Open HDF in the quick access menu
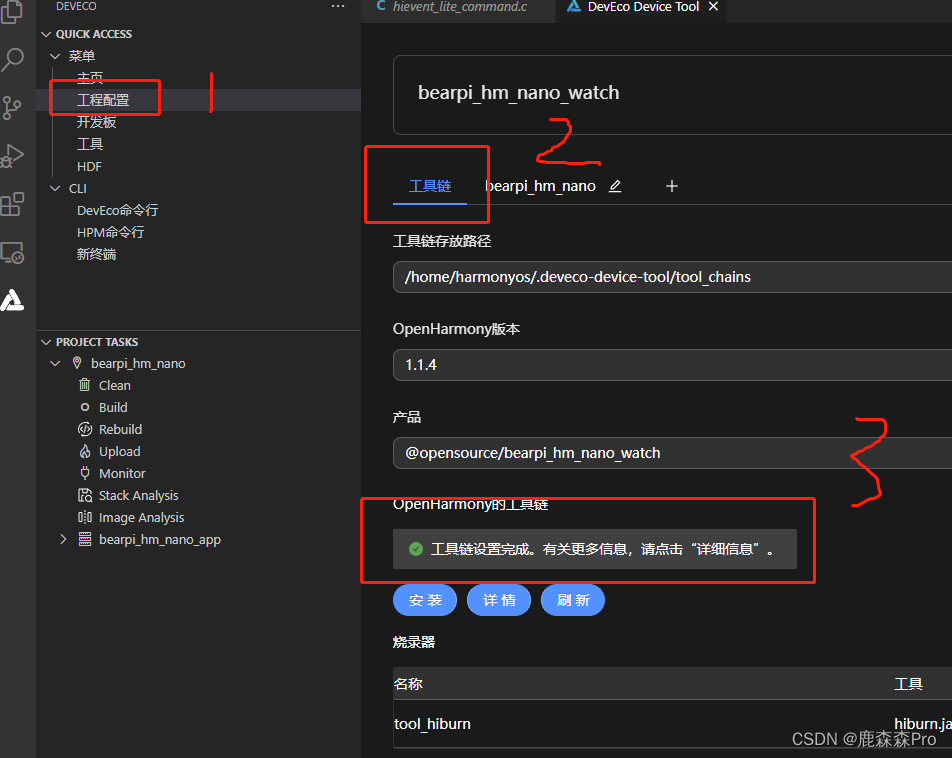 (x=89, y=166)
